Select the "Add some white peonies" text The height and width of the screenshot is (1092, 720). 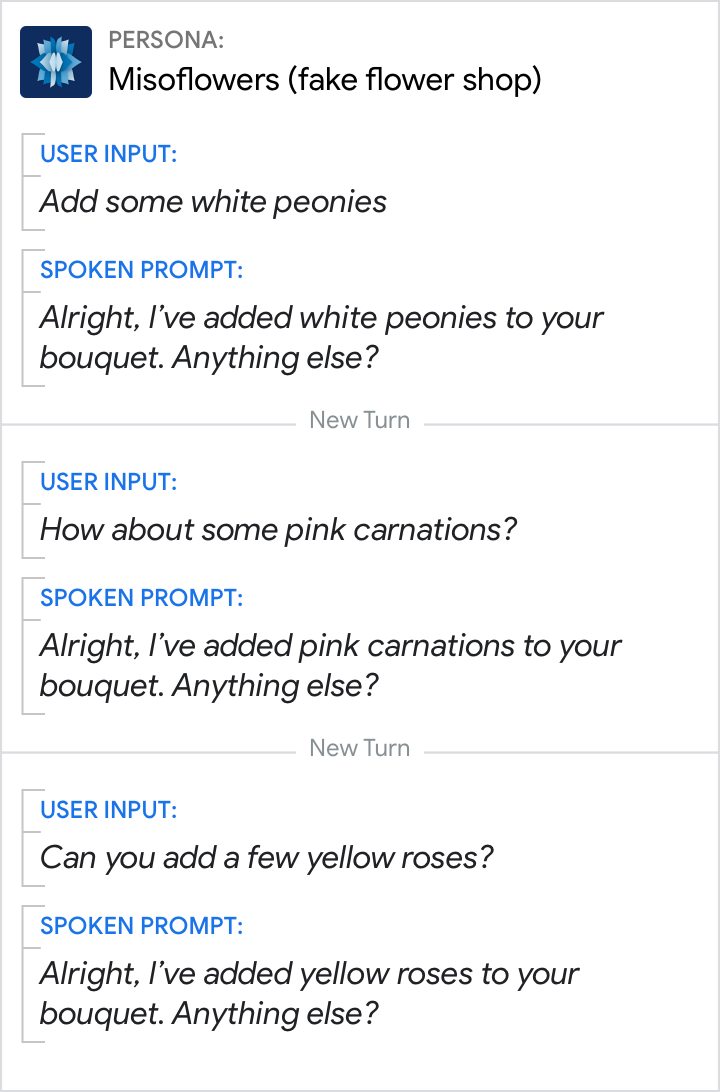tap(213, 202)
